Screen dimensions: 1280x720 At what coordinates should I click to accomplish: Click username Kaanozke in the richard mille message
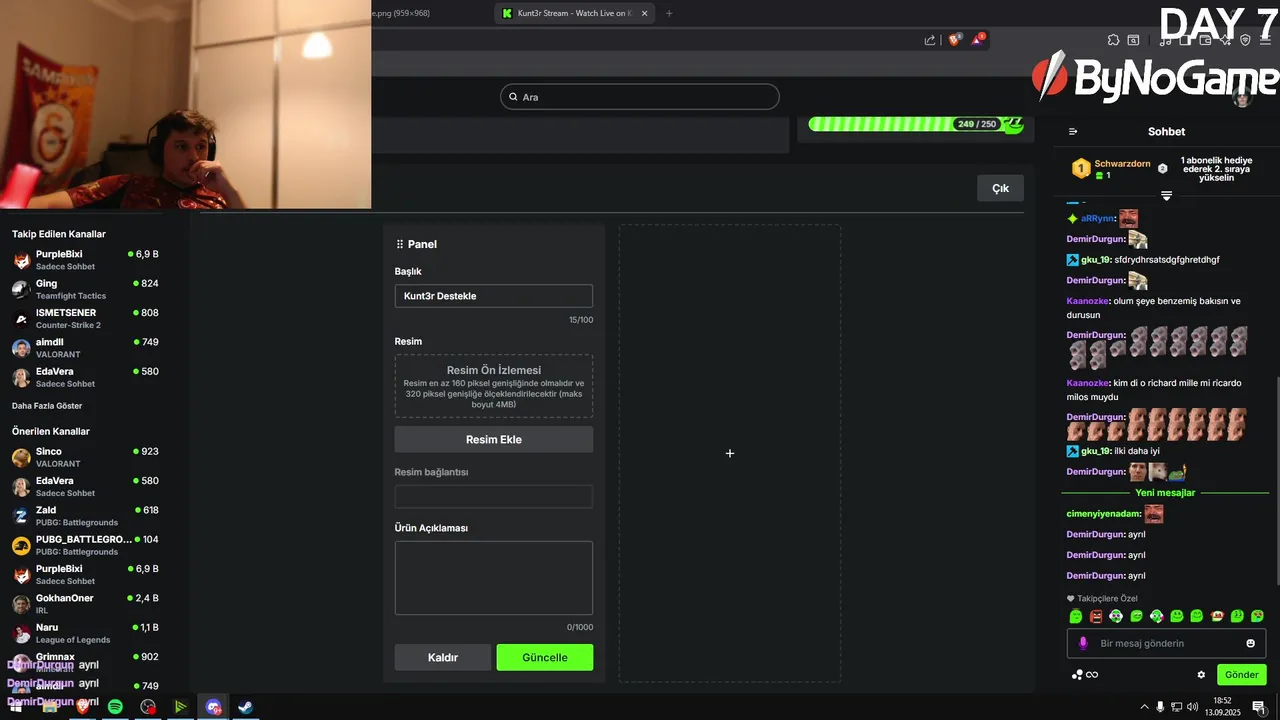1088,383
